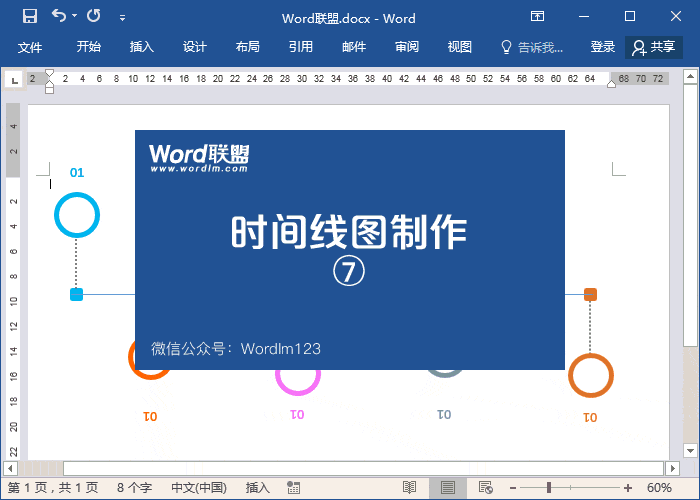Viewport: 700px width, 500px height.
Task: Open the Undo history dropdown arrow
Action: [75, 16]
